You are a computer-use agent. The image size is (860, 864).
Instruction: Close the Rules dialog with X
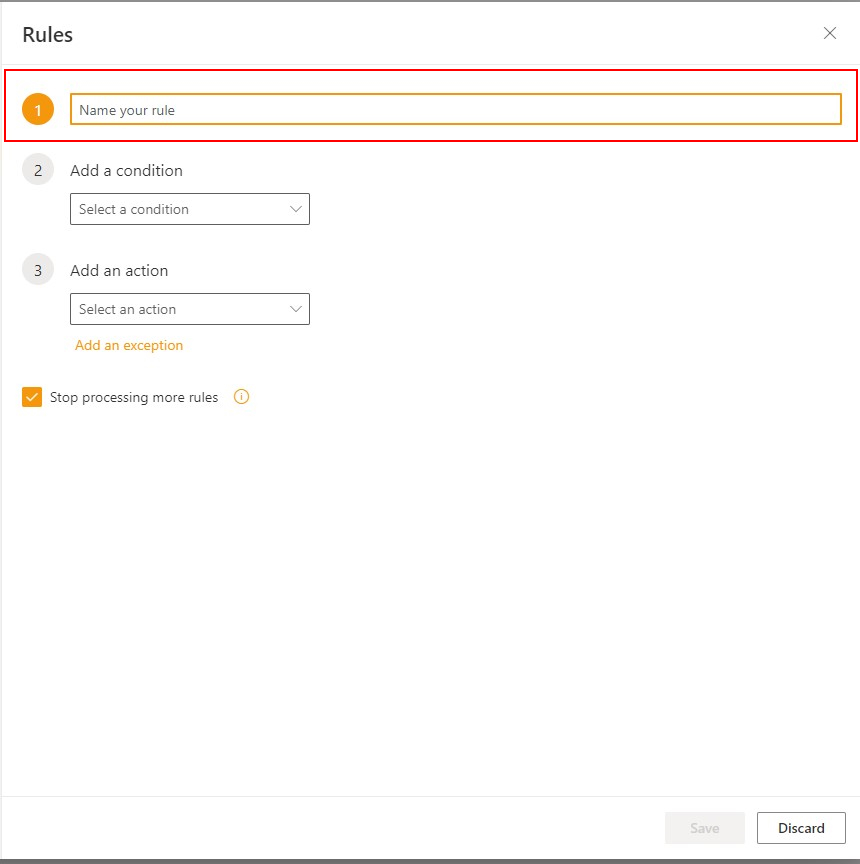pos(829,33)
